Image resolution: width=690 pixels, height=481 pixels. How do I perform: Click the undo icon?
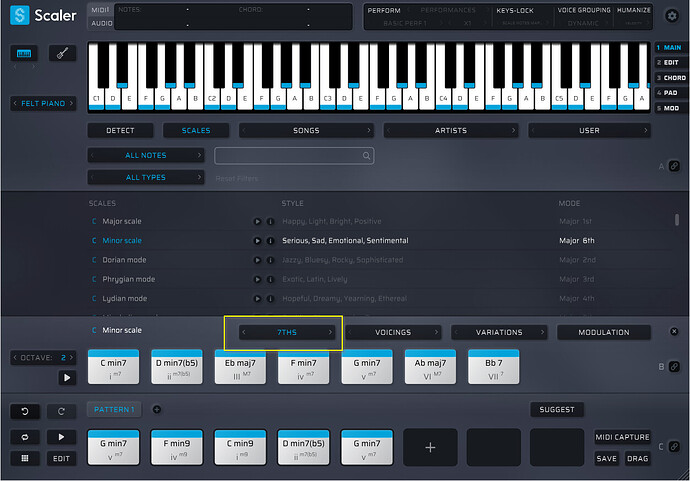coord(25,411)
